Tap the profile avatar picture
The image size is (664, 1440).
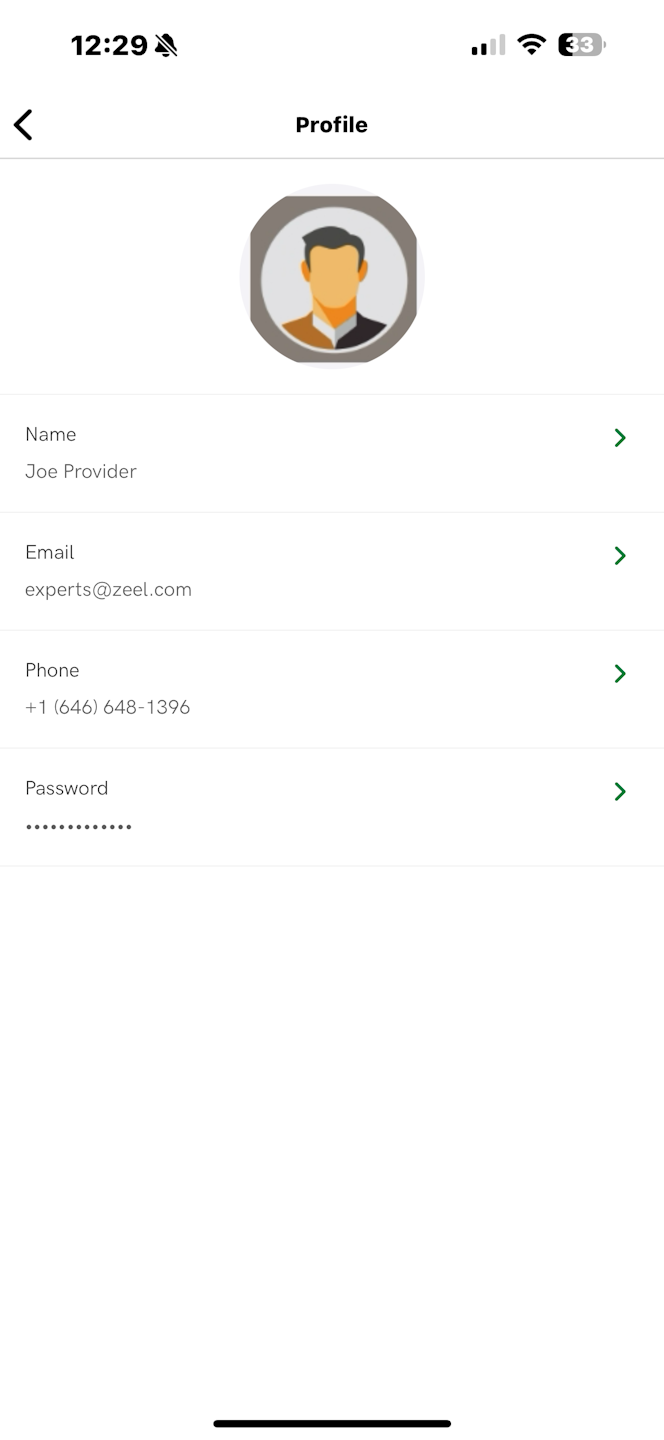coord(332,277)
